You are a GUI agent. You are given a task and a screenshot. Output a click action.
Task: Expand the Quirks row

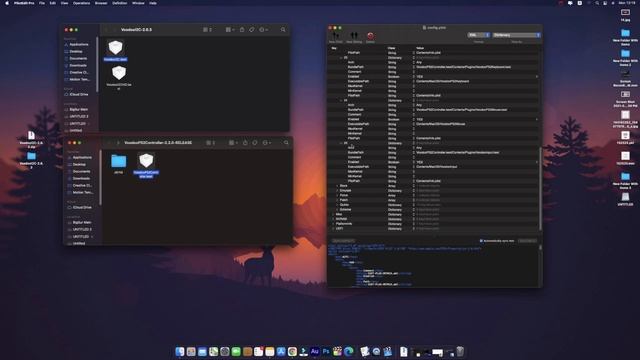[337, 205]
